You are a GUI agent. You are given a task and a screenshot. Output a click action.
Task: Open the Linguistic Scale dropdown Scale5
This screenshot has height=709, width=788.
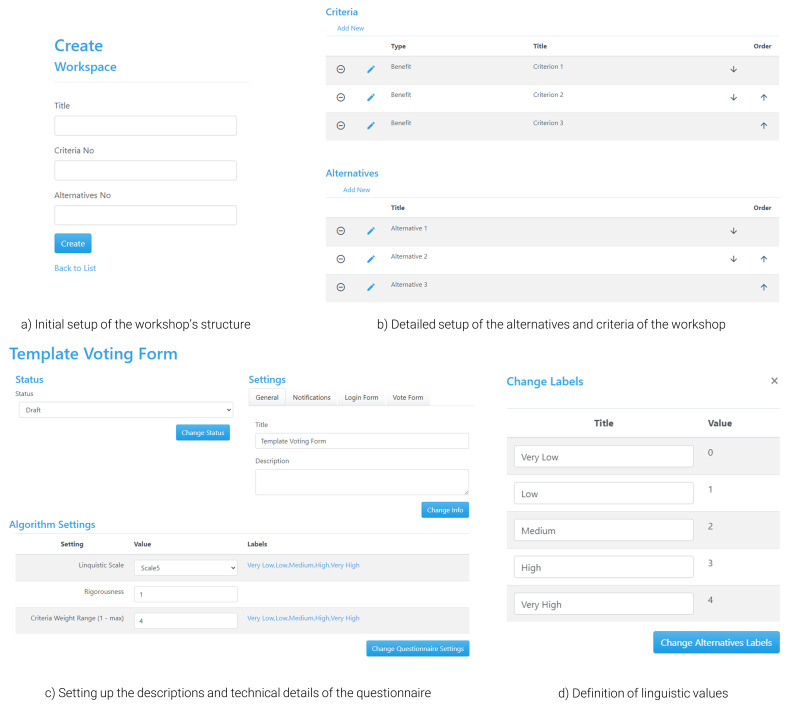click(185, 568)
